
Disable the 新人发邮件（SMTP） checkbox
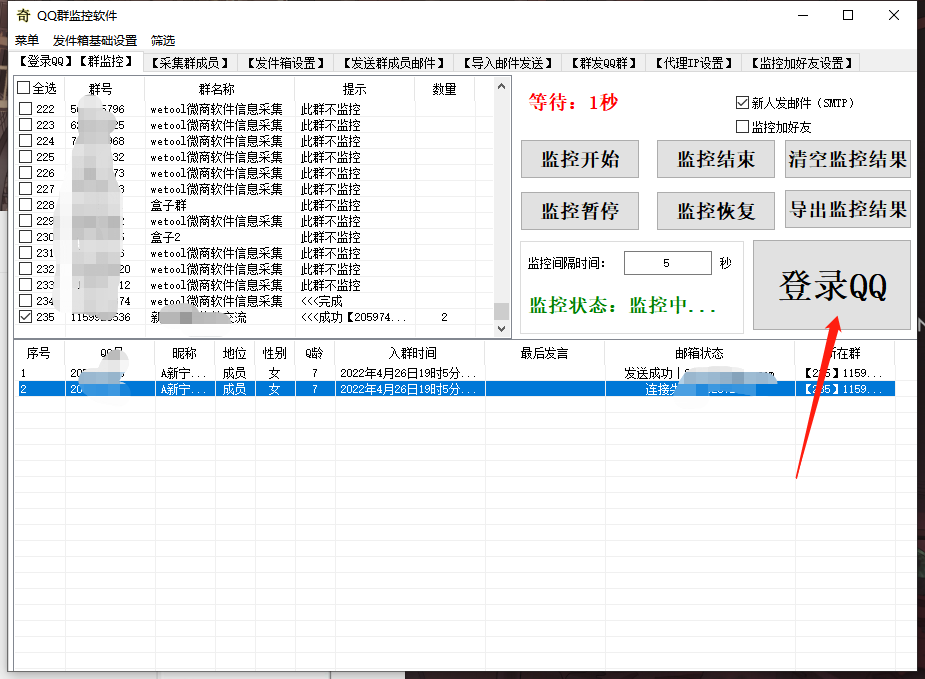[742, 103]
